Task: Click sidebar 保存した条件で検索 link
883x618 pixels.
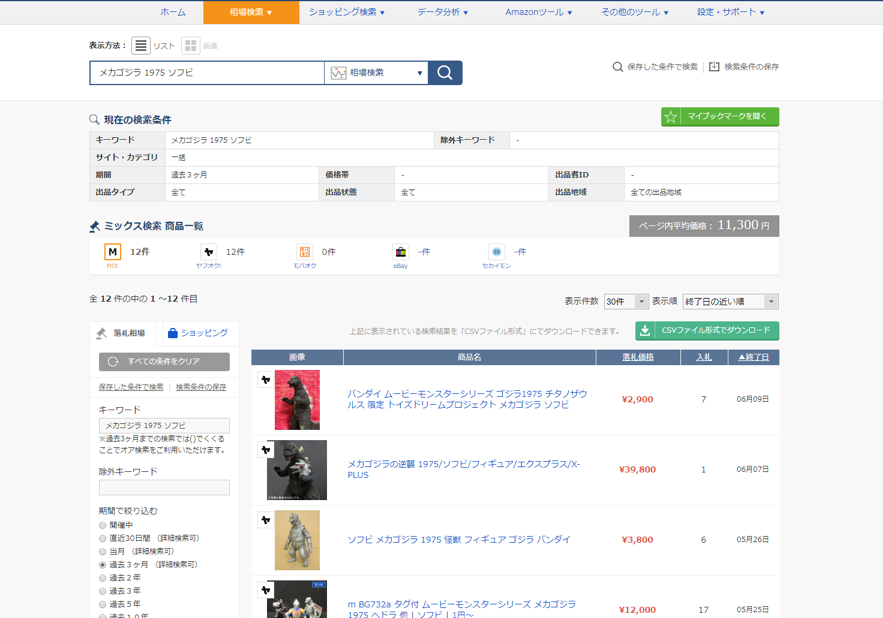Action: (131, 387)
